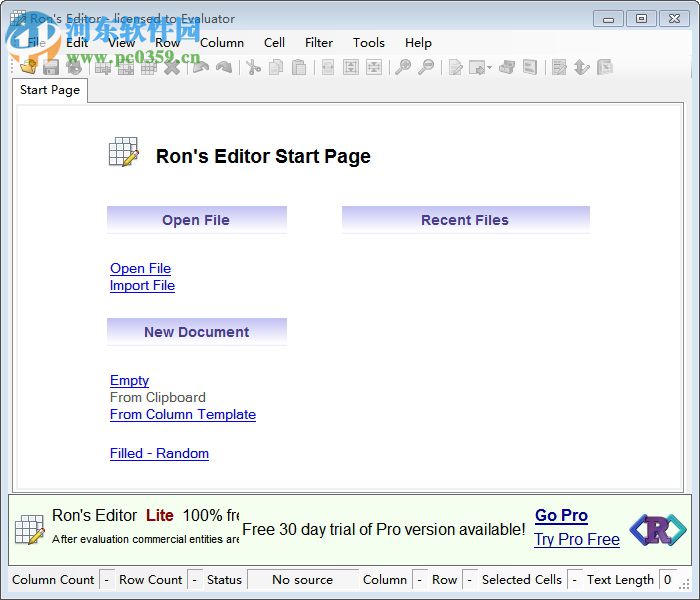Screen dimensions: 700x600
Task: Click the disabled From Clipboard text
Action: [158, 397]
